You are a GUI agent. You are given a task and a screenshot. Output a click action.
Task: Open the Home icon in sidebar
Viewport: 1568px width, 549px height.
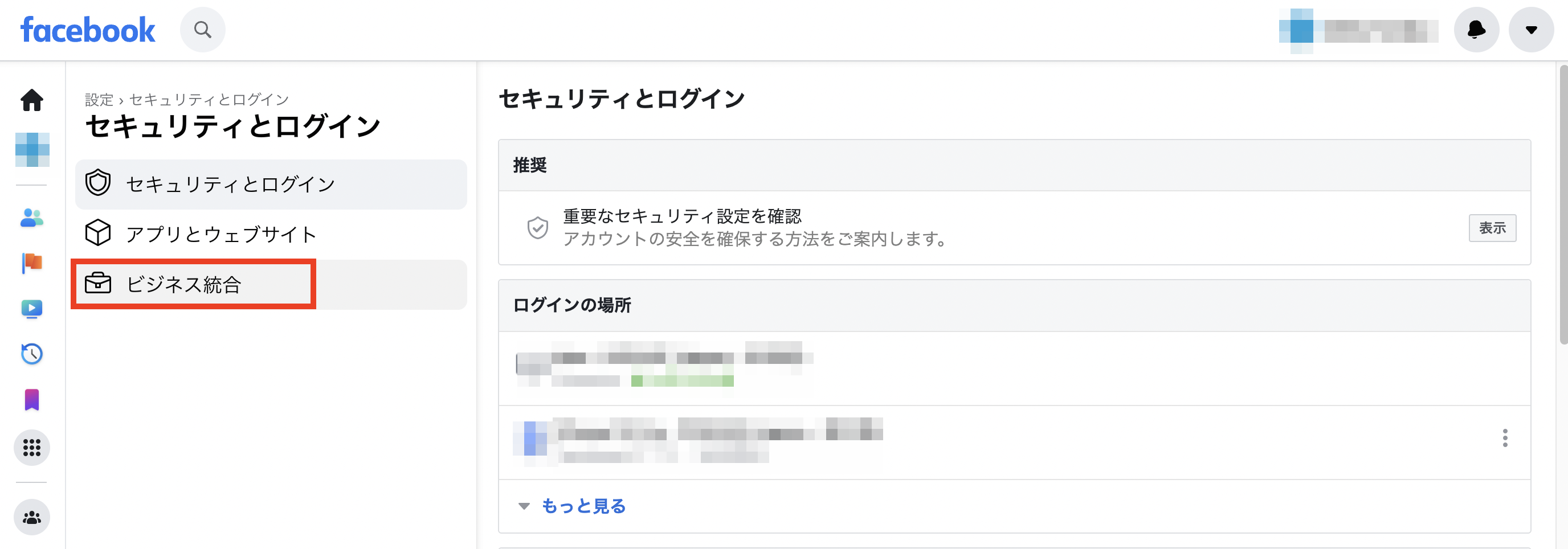(x=31, y=101)
